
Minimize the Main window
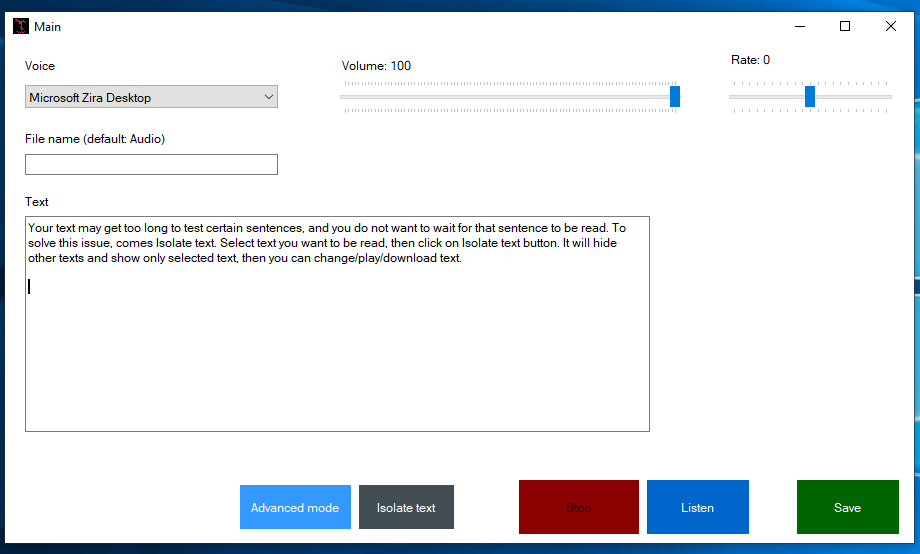pos(800,26)
